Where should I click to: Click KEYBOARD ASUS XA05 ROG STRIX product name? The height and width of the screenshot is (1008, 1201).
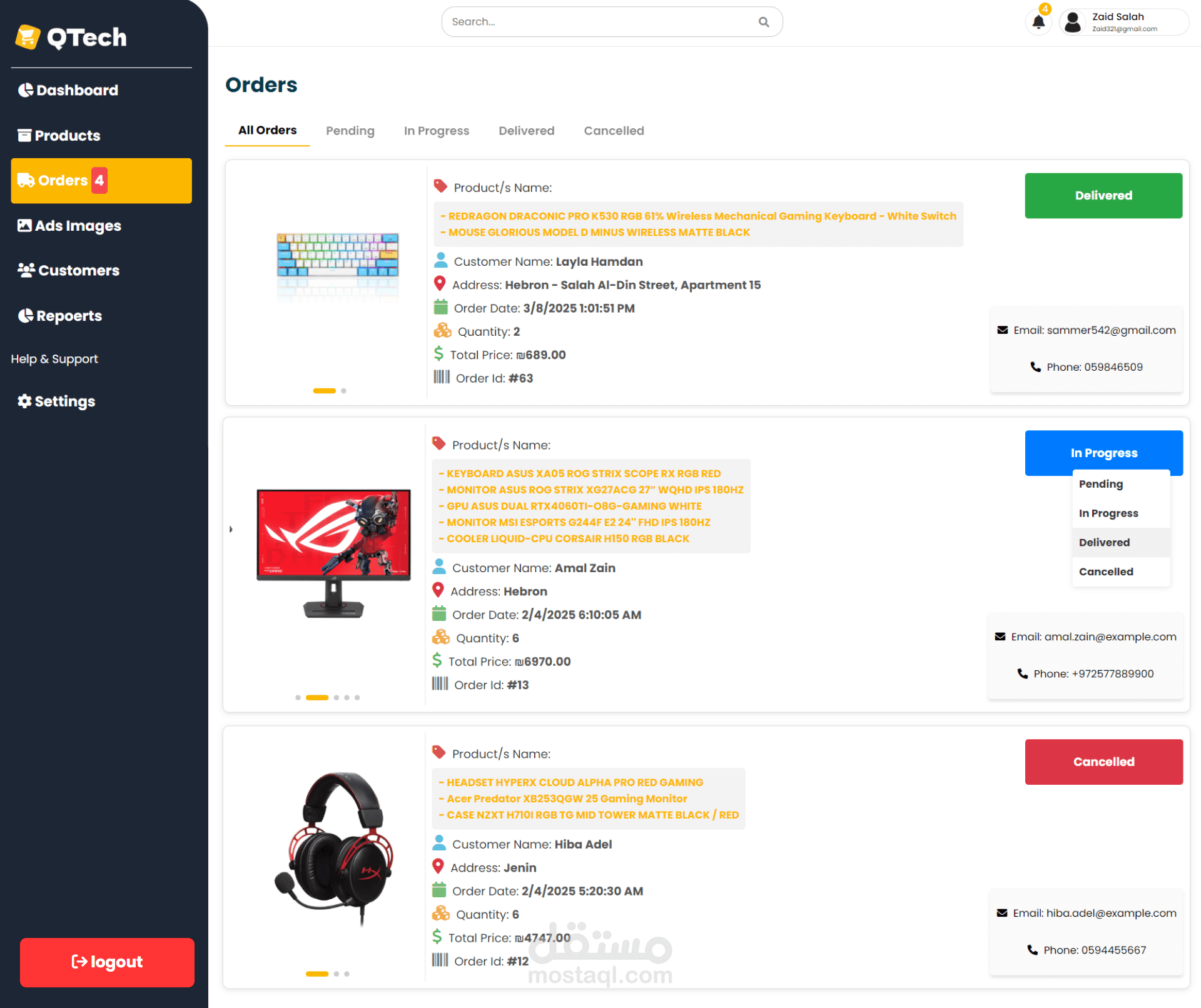click(580, 474)
